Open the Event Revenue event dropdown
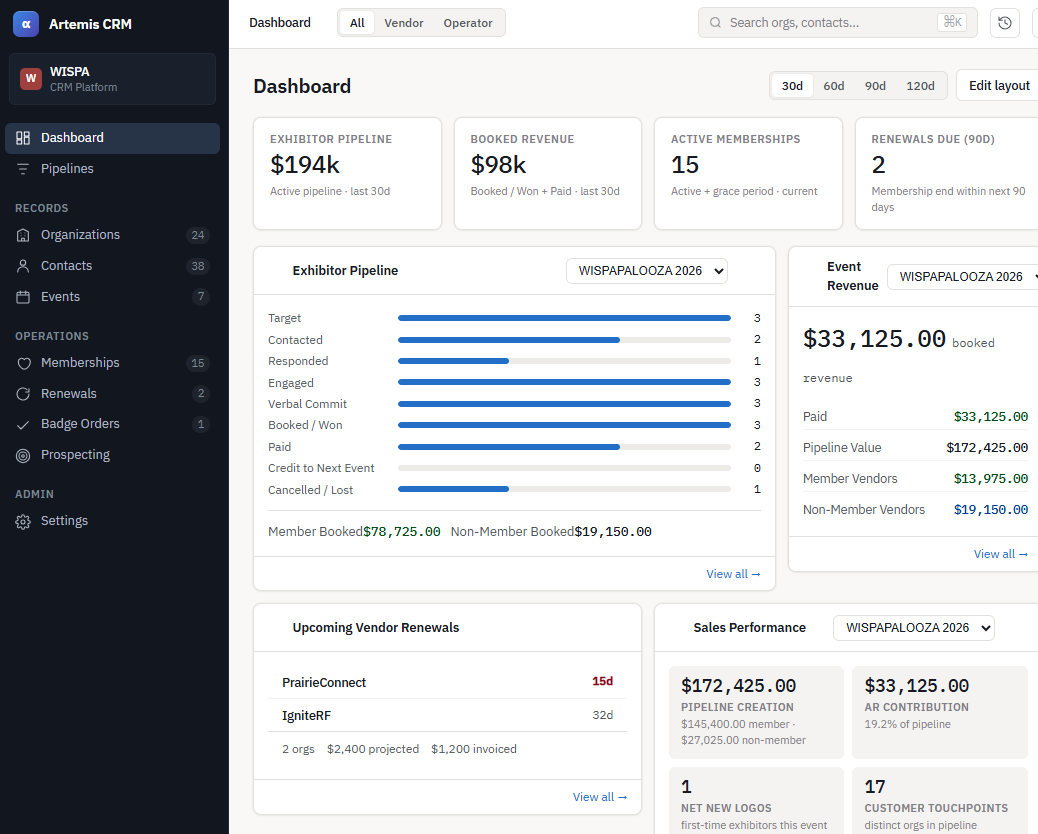 (963, 277)
